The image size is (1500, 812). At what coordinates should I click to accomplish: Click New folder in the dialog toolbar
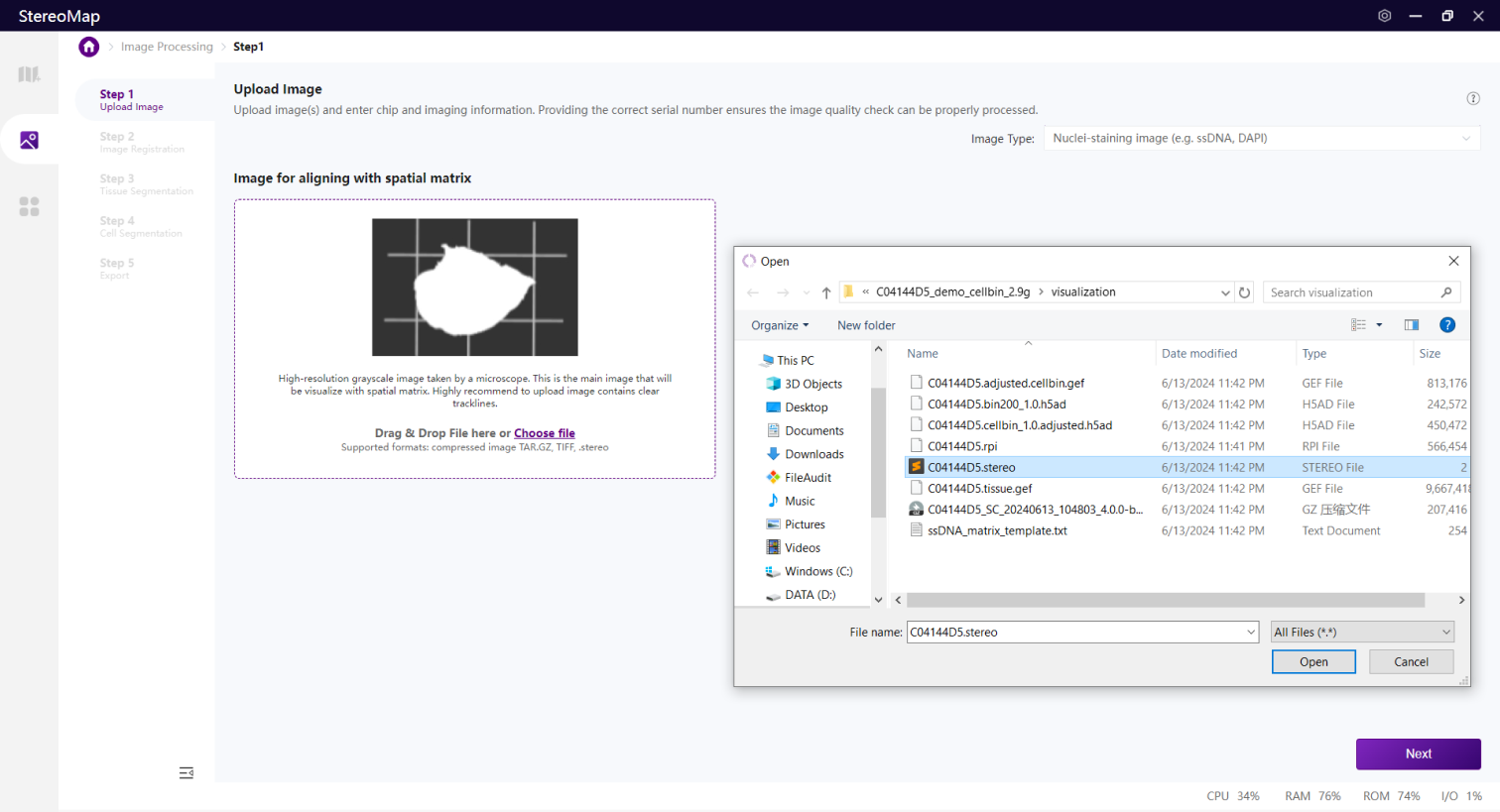tap(866, 325)
